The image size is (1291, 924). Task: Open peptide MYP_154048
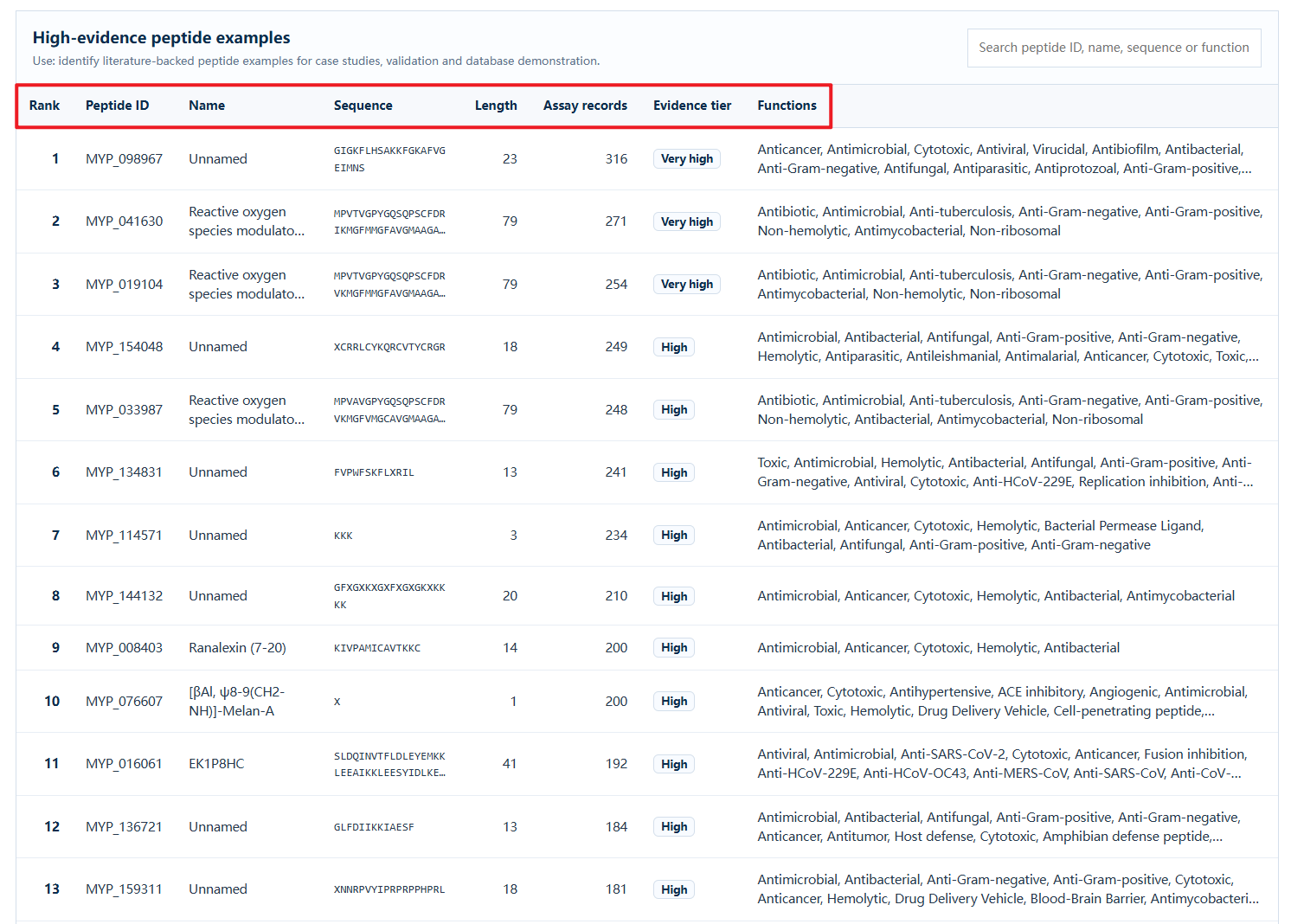pyautogui.click(x=124, y=347)
